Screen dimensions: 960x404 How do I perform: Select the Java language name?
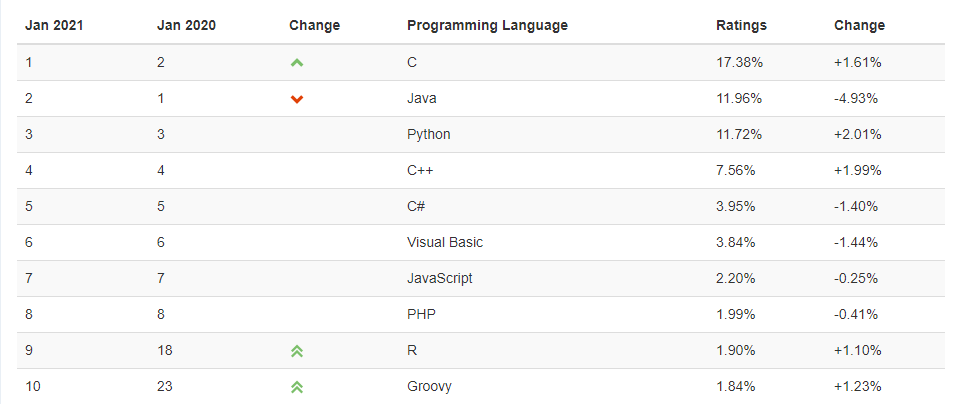422,98
